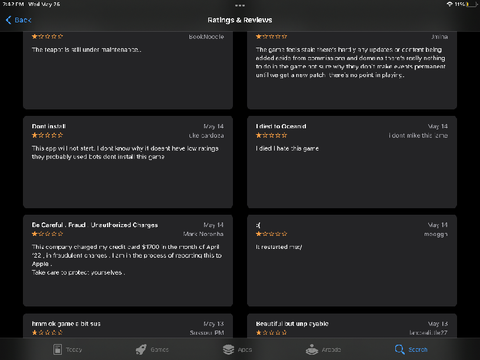Open the 'hmm ok game a bit sus' review title

coord(66,324)
